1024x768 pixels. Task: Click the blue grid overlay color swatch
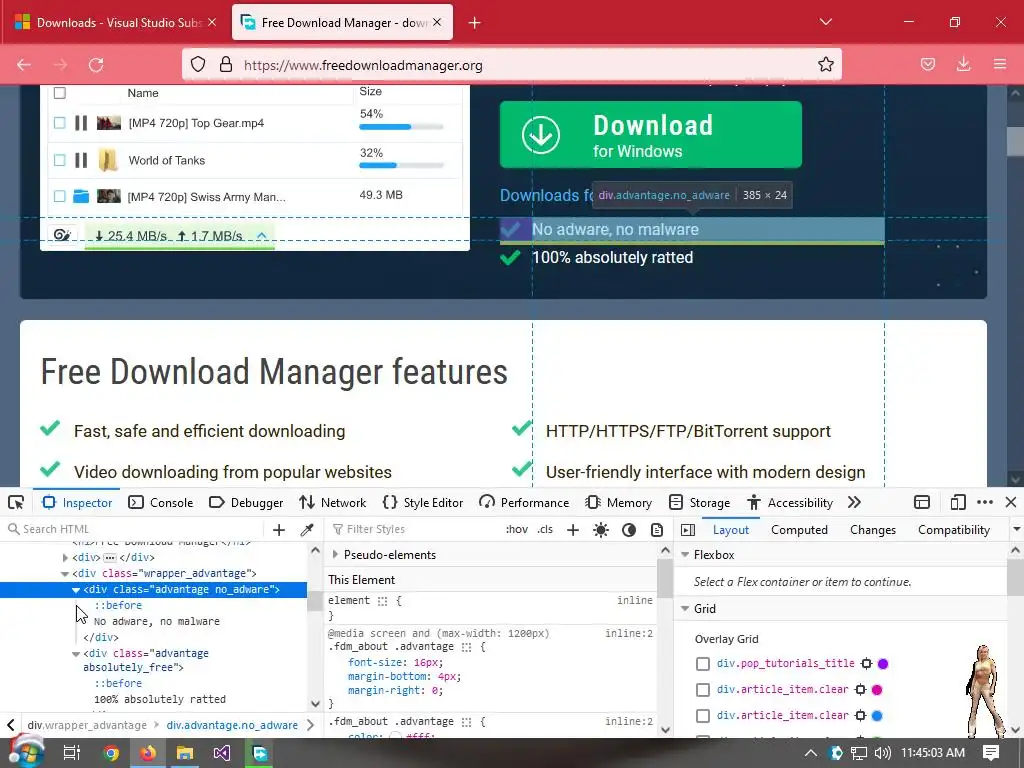coord(877,716)
